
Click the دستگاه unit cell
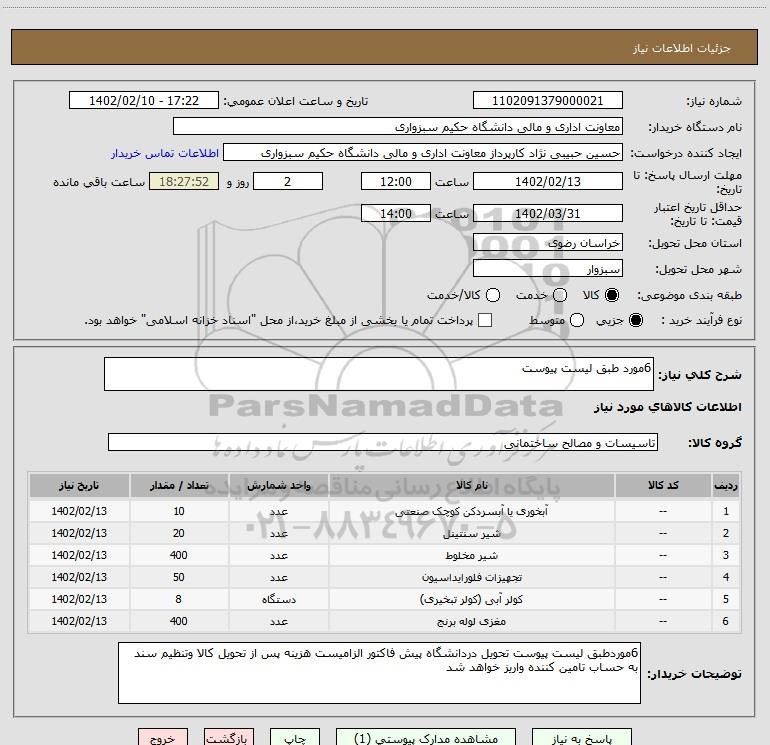(278, 600)
